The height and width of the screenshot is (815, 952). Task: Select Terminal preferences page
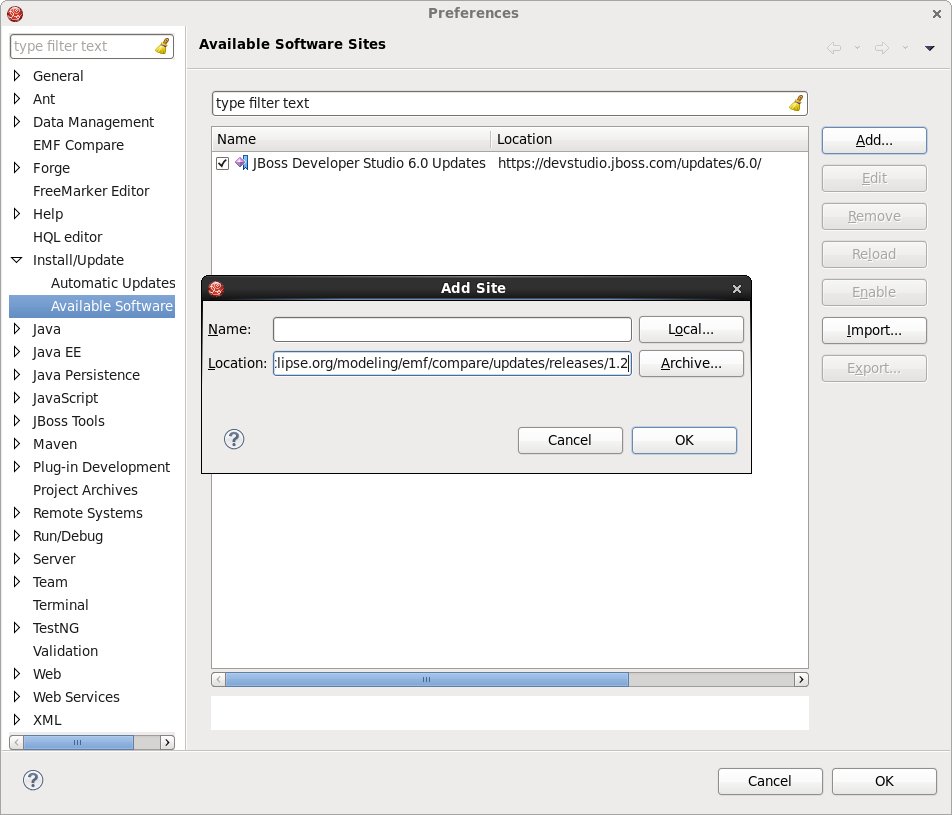(61, 605)
